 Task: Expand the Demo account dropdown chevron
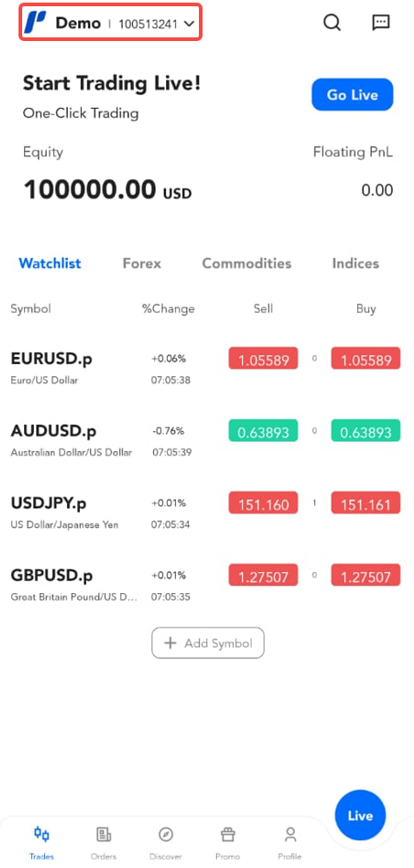click(x=189, y=23)
